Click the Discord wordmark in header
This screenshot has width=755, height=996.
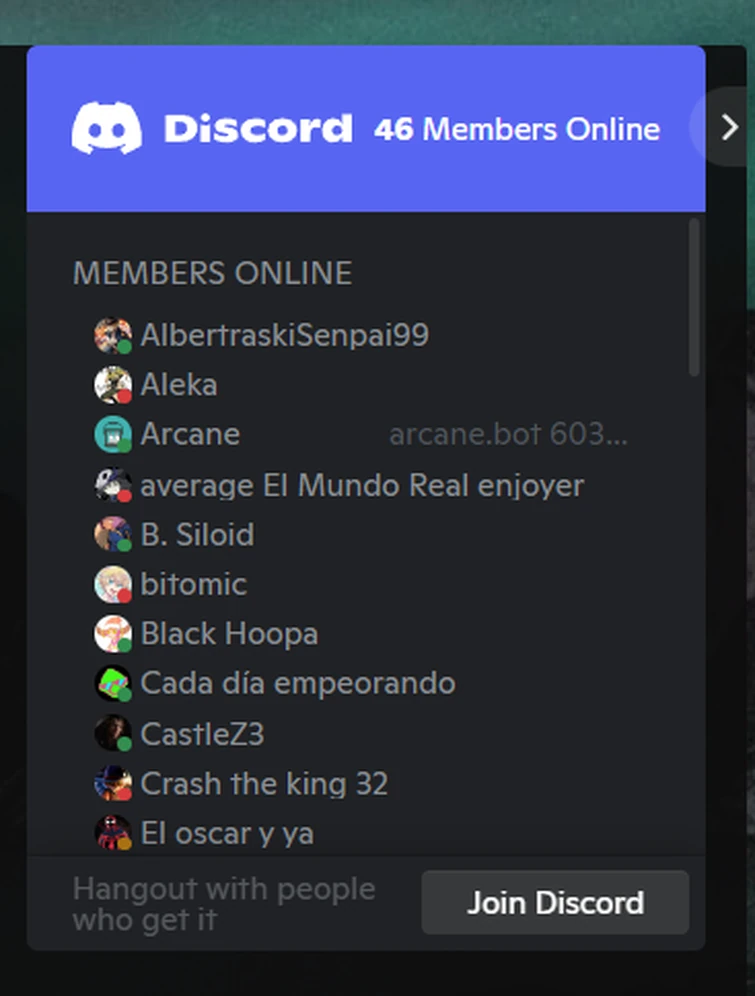[258, 128]
